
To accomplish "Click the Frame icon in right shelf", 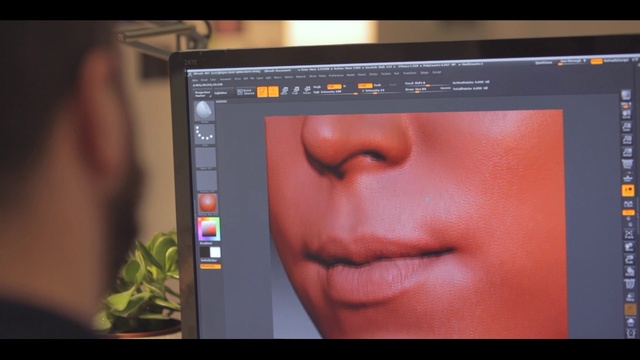I will (629, 234).
